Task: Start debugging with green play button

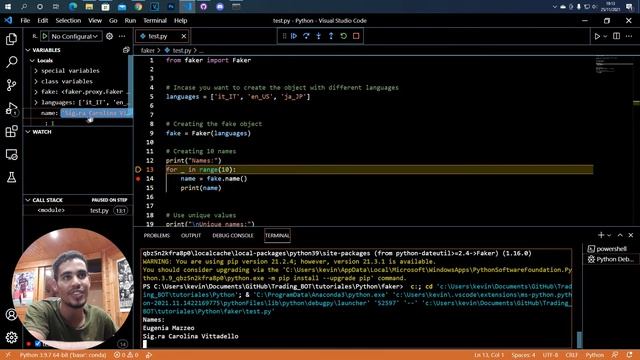Action: pos(45,36)
